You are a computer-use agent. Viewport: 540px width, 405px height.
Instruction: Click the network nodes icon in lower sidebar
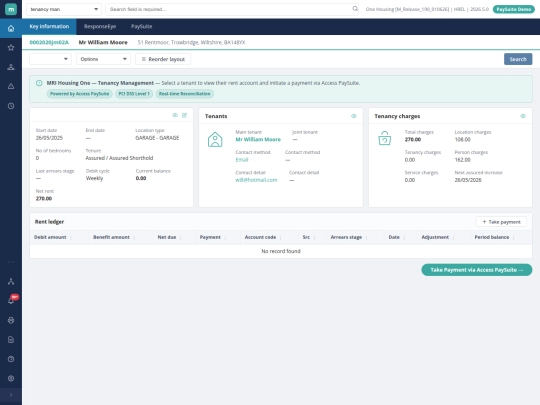click(11, 281)
